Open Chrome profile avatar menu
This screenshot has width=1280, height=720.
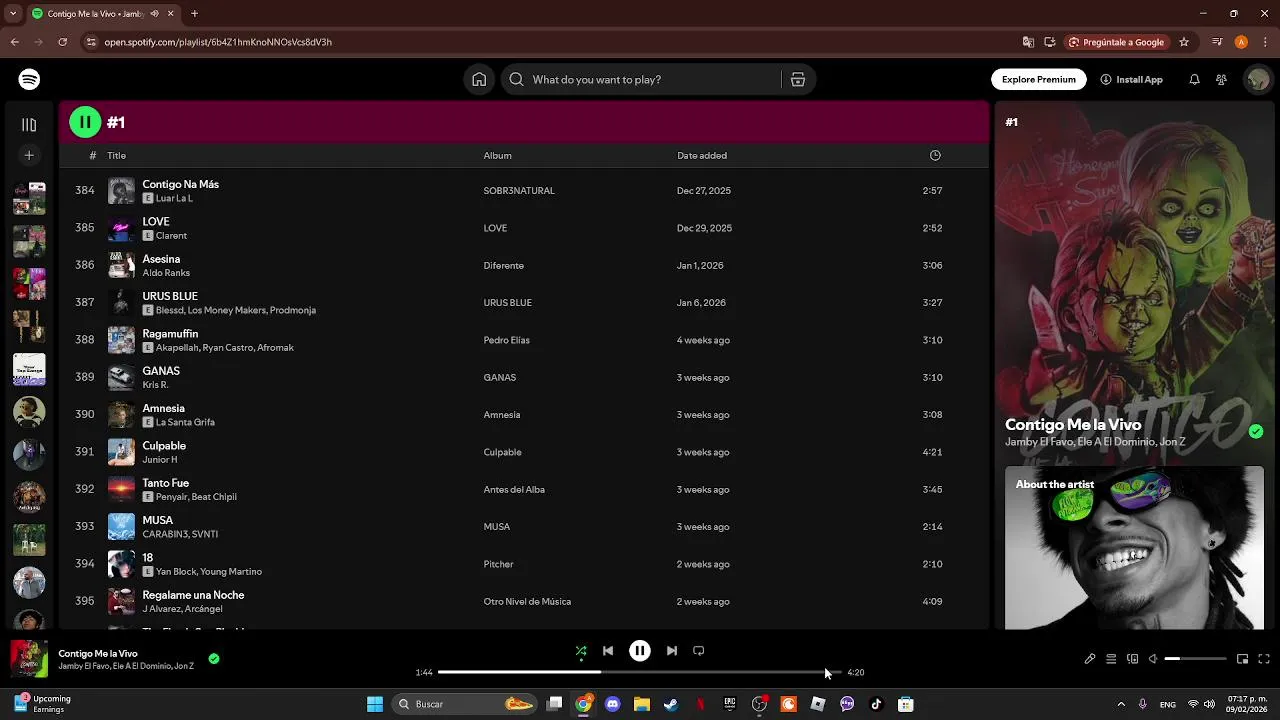point(1241,42)
